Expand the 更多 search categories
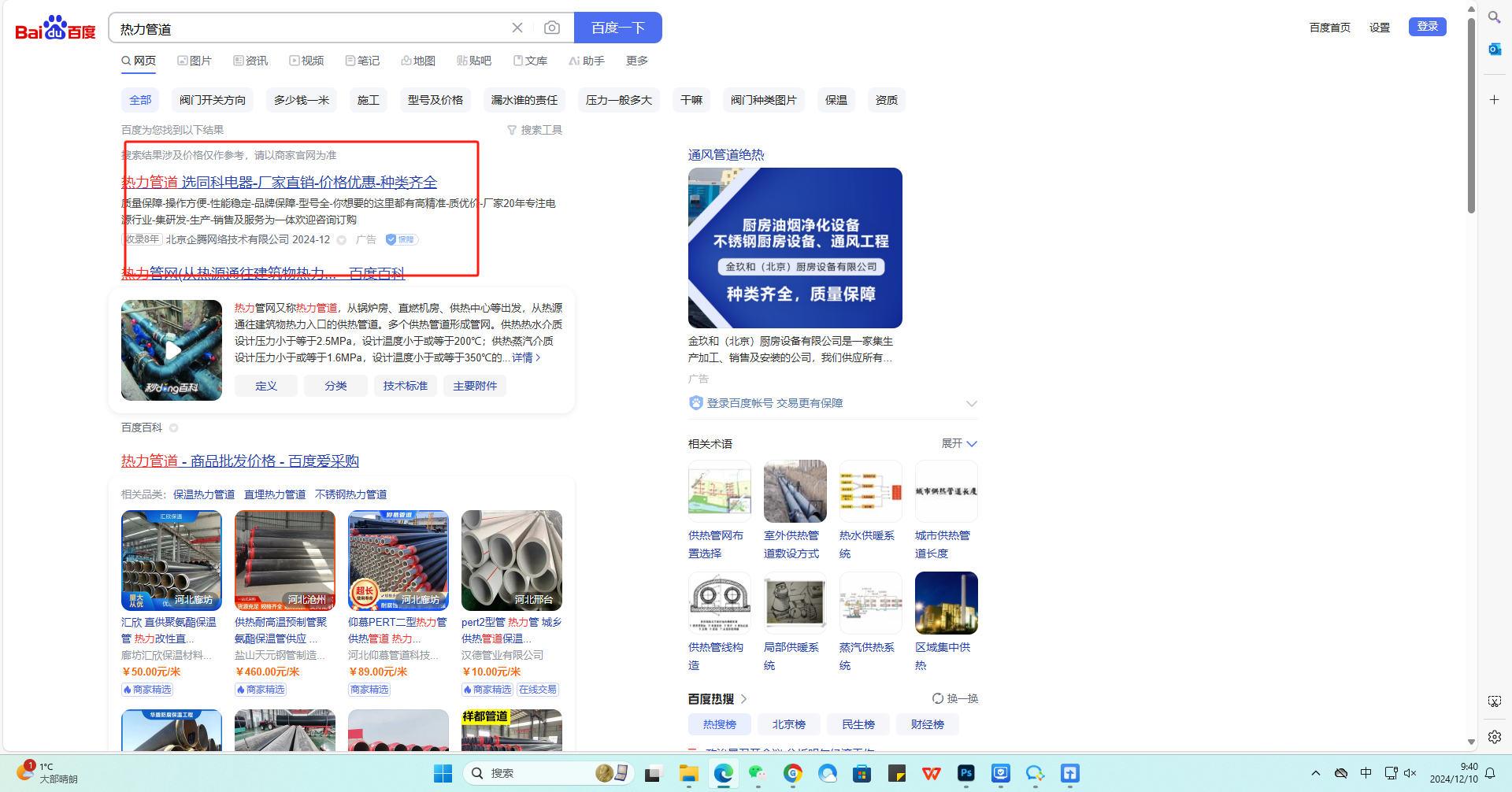The height and width of the screenshot is (792, 1512). pyautogui.click(x=637, y=61)
